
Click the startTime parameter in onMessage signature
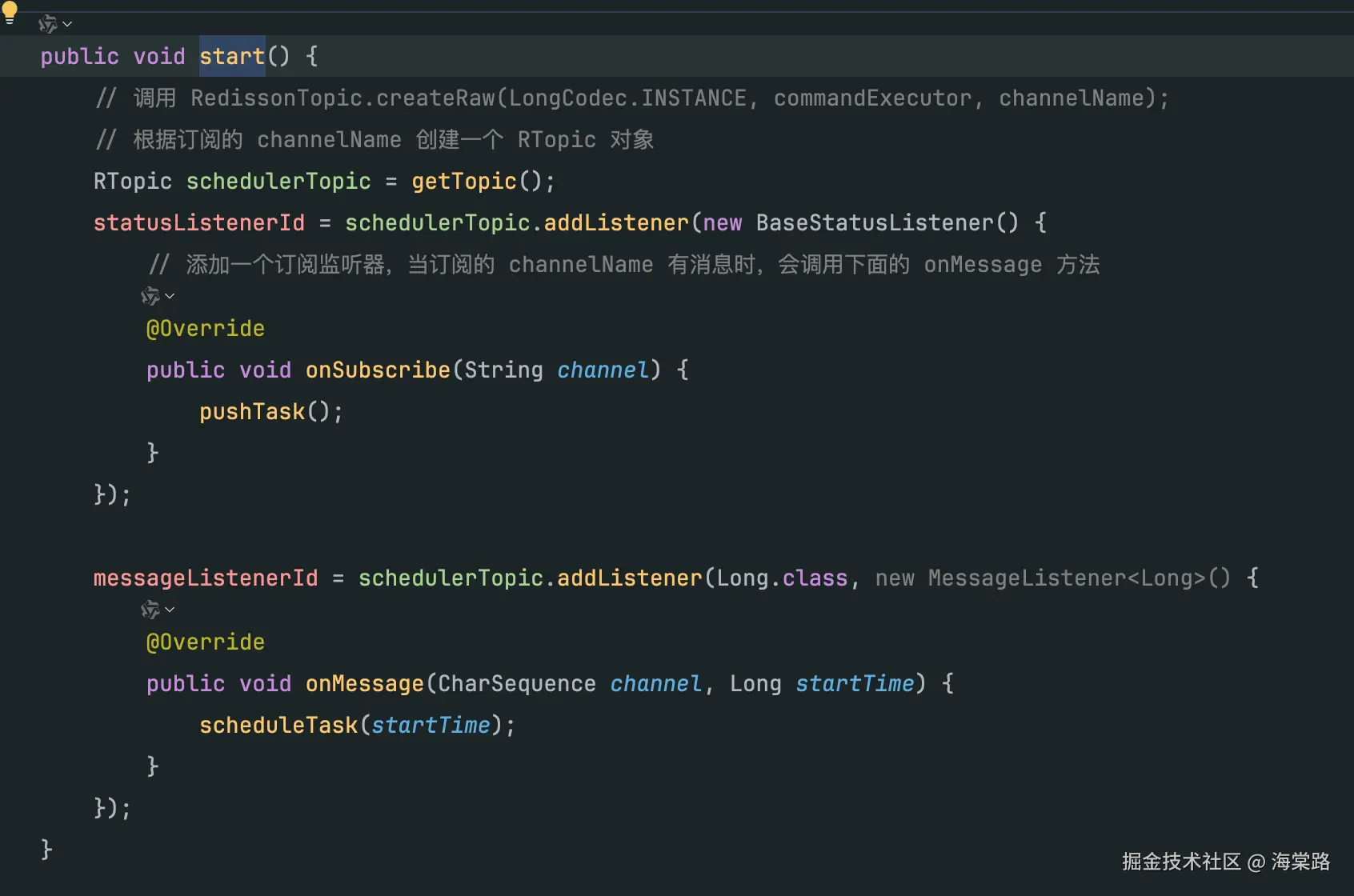855,684
